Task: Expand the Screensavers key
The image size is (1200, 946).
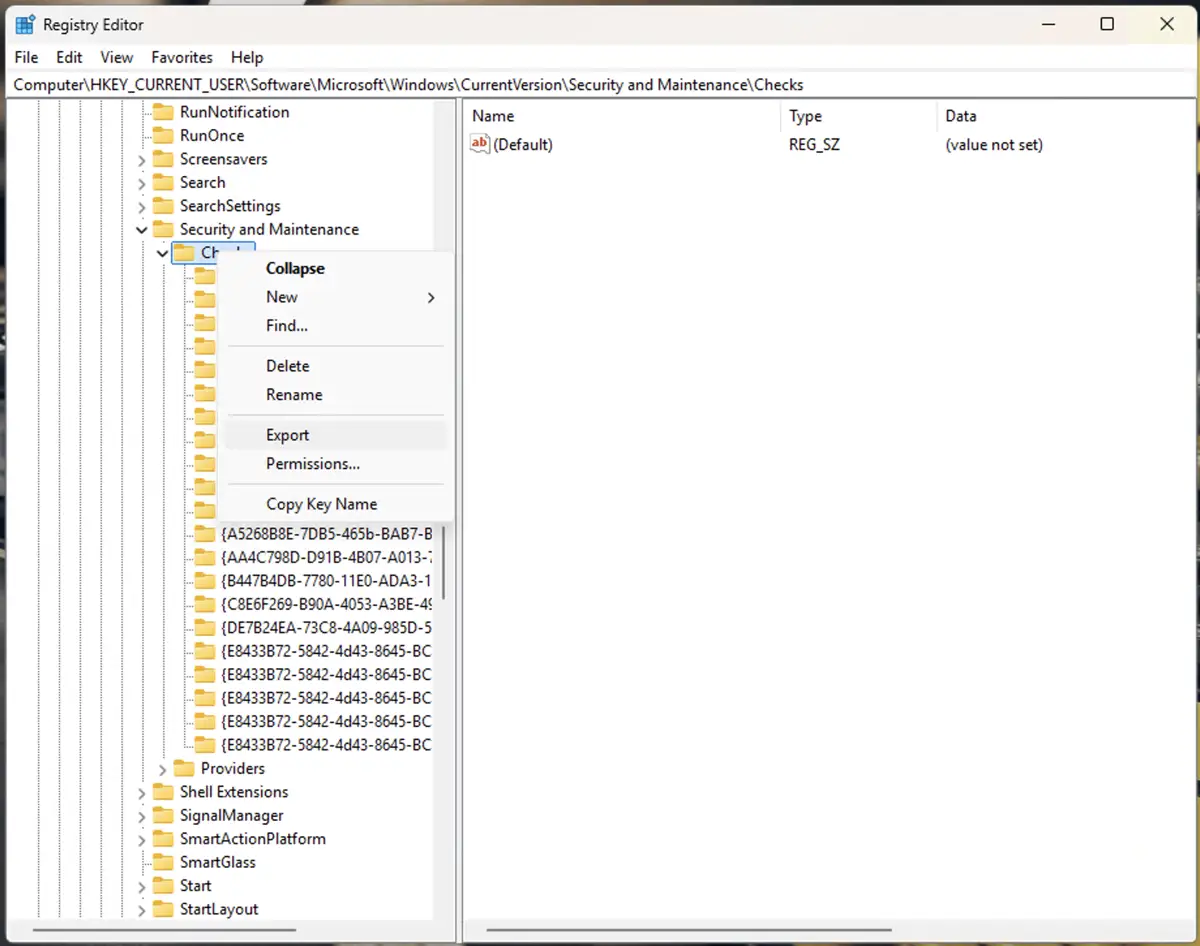Action: [141, 159]
